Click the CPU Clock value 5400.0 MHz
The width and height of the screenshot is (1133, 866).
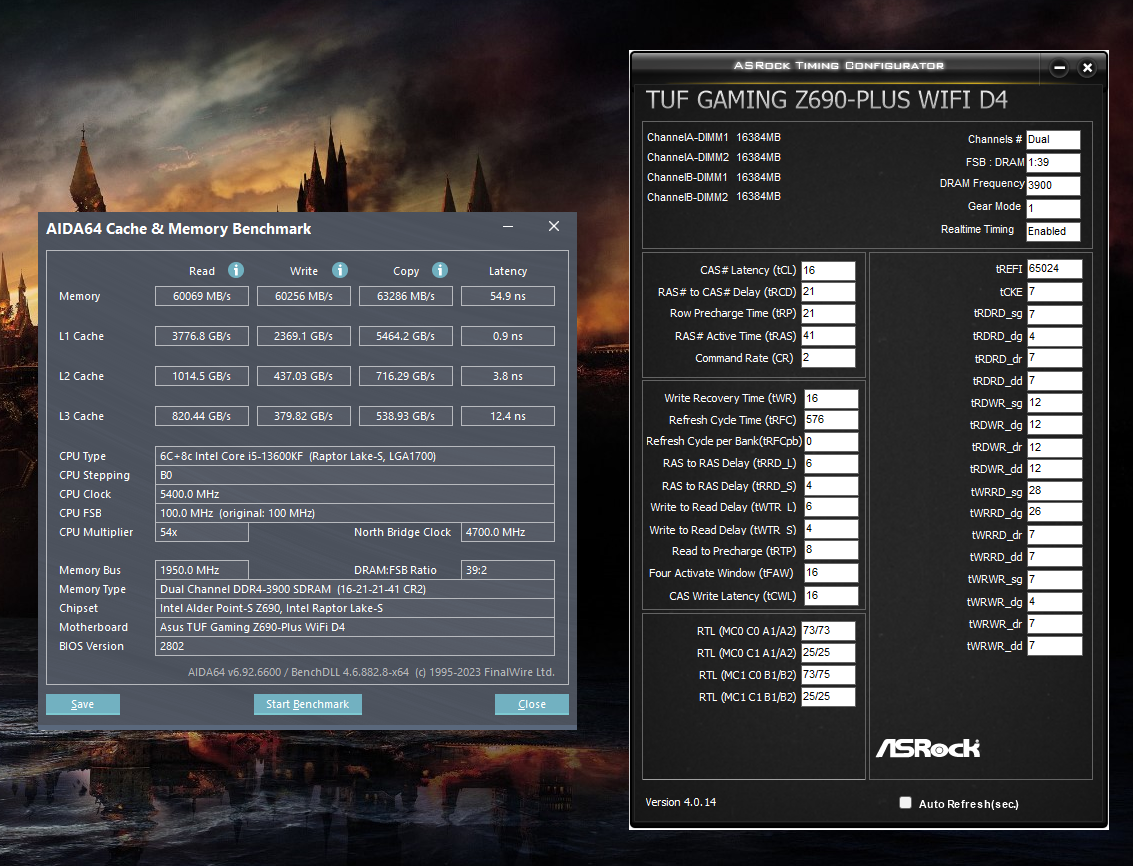(355, 494)
